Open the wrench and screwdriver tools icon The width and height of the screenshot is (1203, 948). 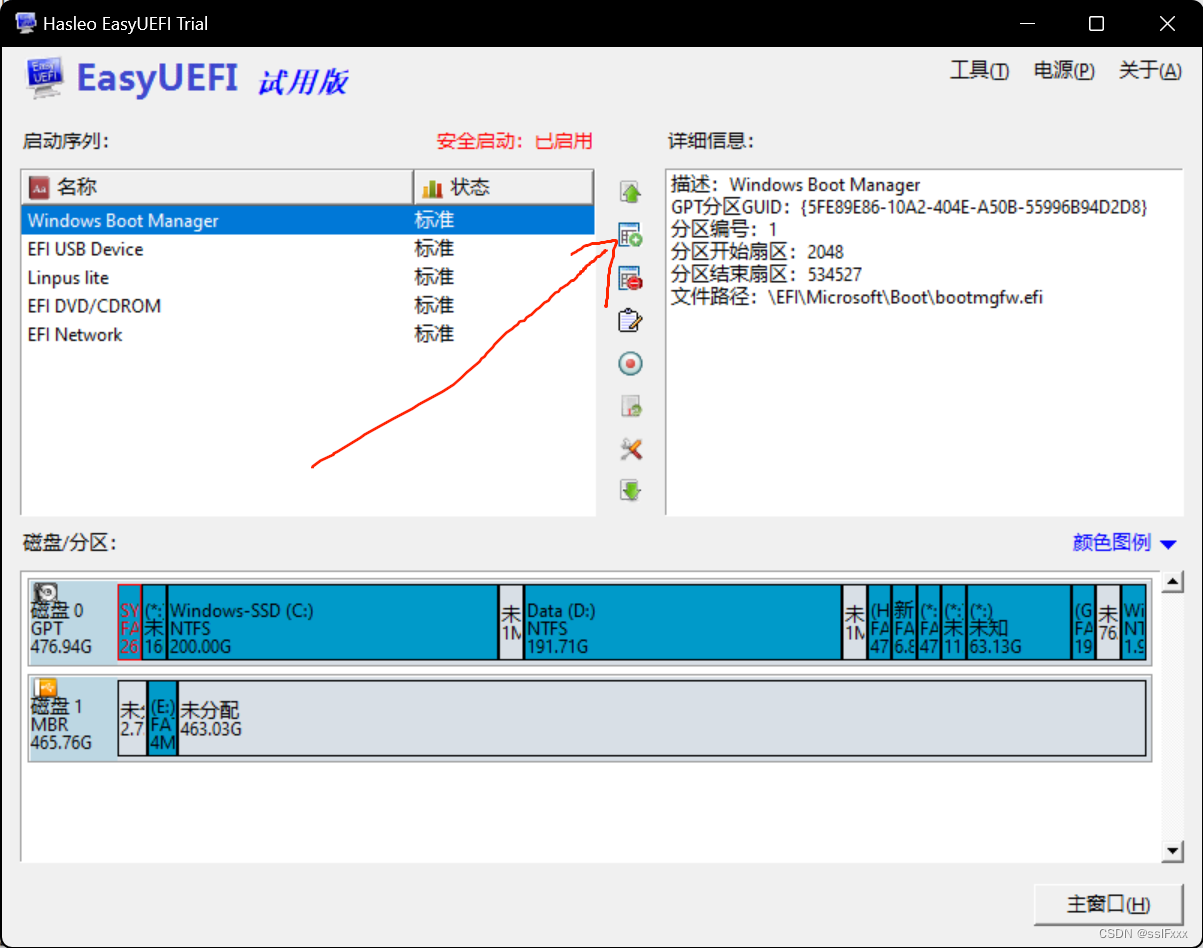[630, 449]
